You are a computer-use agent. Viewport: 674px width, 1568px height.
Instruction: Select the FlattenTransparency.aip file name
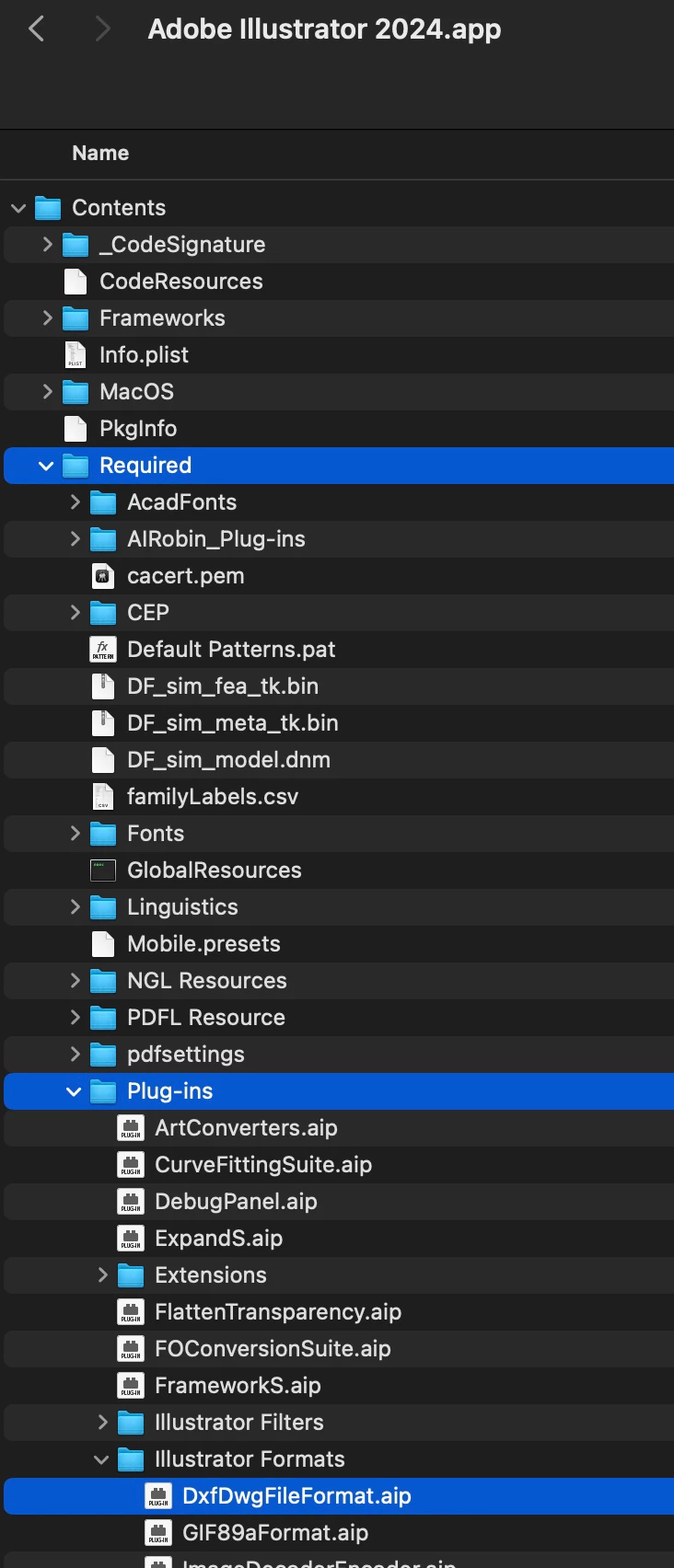coord(278,1312)
